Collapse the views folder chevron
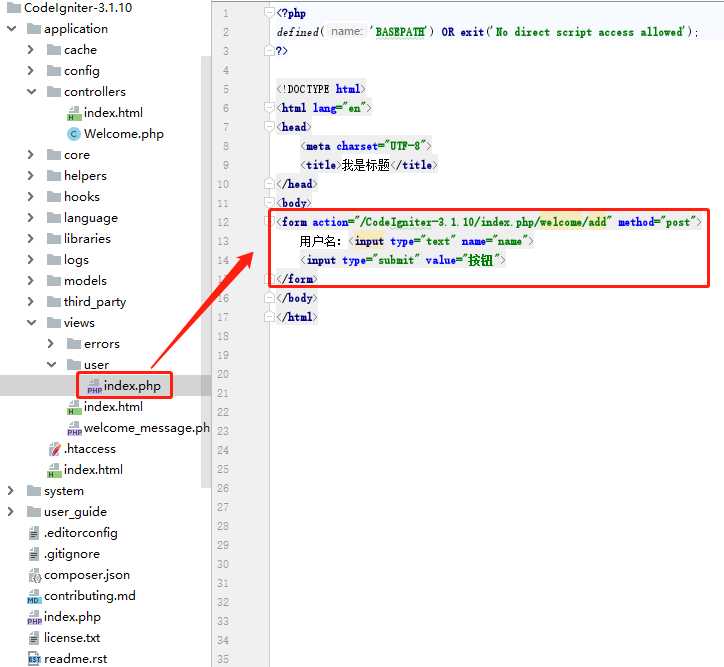The height and width of the screenshot is (667, 724). [31, 323]
